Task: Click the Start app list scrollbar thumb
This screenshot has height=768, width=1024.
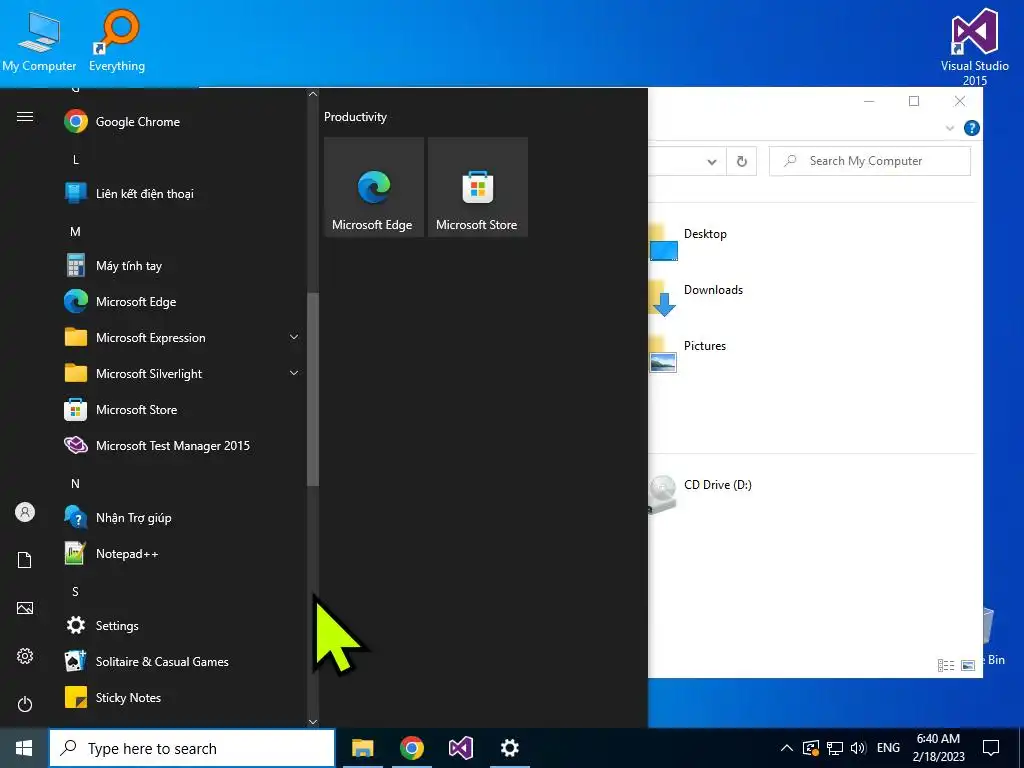Action: click(313, 389)
